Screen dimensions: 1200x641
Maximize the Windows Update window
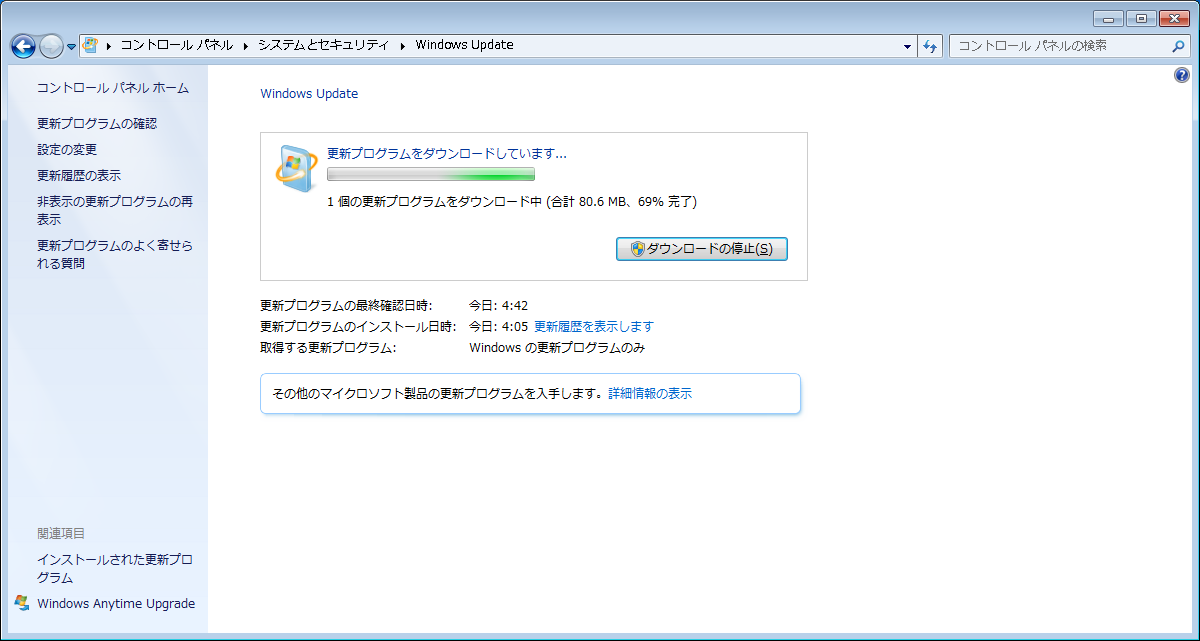tap(1140, 18)
